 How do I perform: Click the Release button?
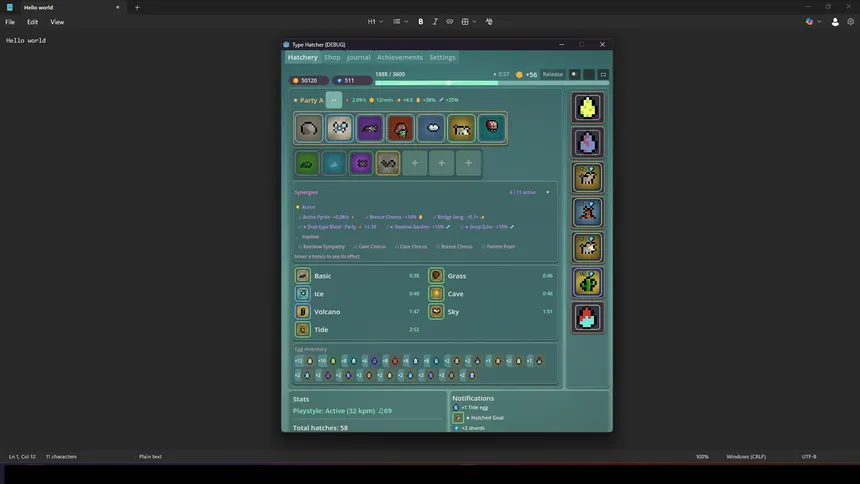pyautogui.click(x=552, y=74)
